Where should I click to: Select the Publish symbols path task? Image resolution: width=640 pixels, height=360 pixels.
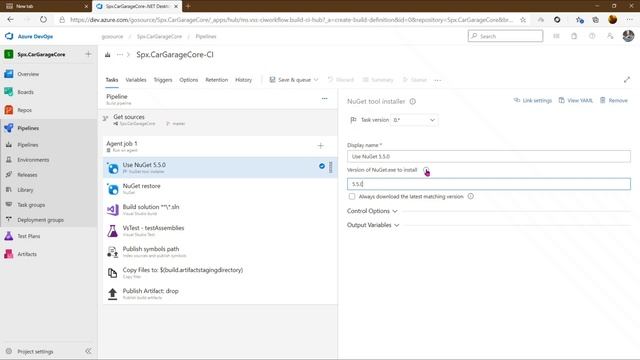point(220,251)
